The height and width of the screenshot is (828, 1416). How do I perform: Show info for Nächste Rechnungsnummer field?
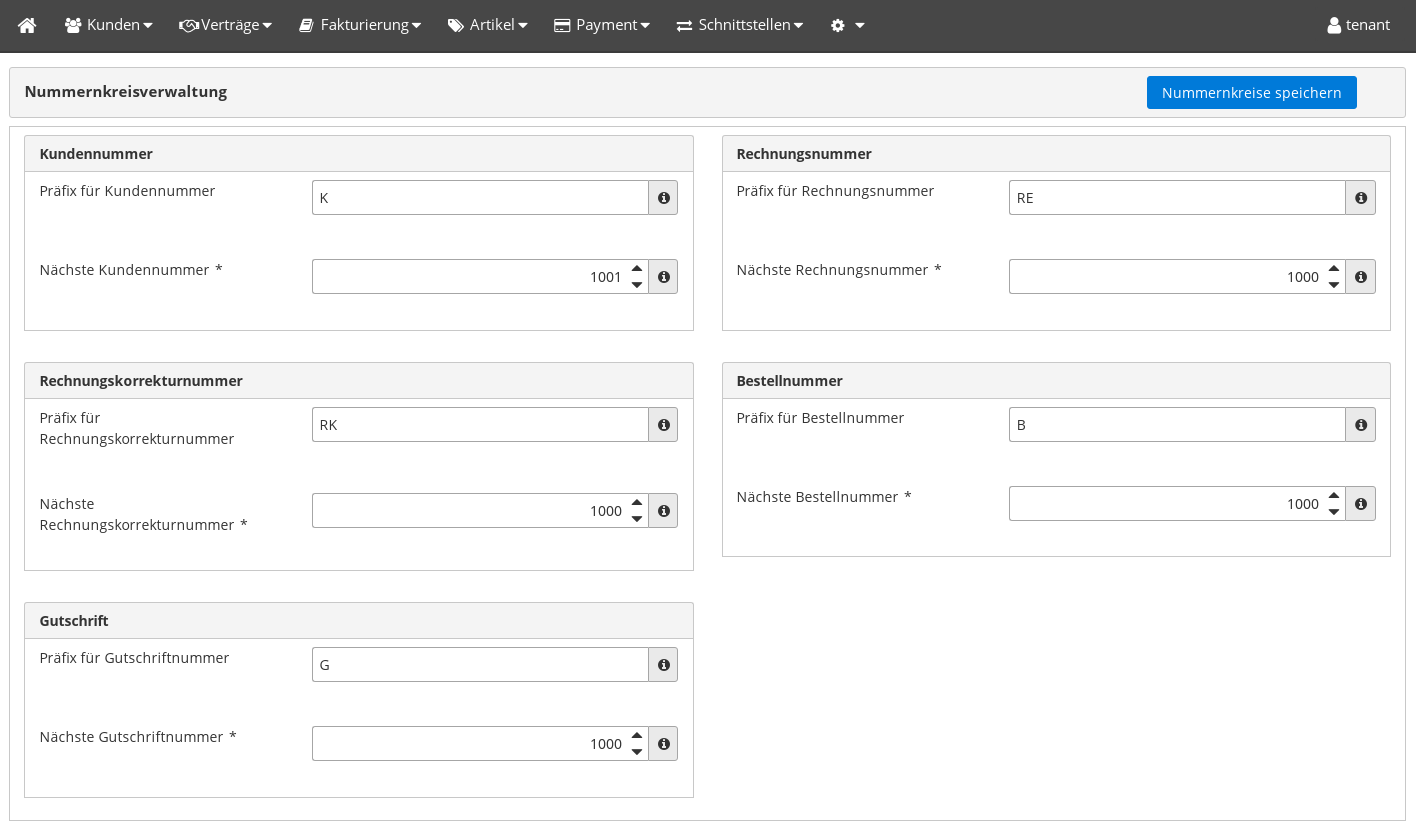click(x=1360, y=277)
